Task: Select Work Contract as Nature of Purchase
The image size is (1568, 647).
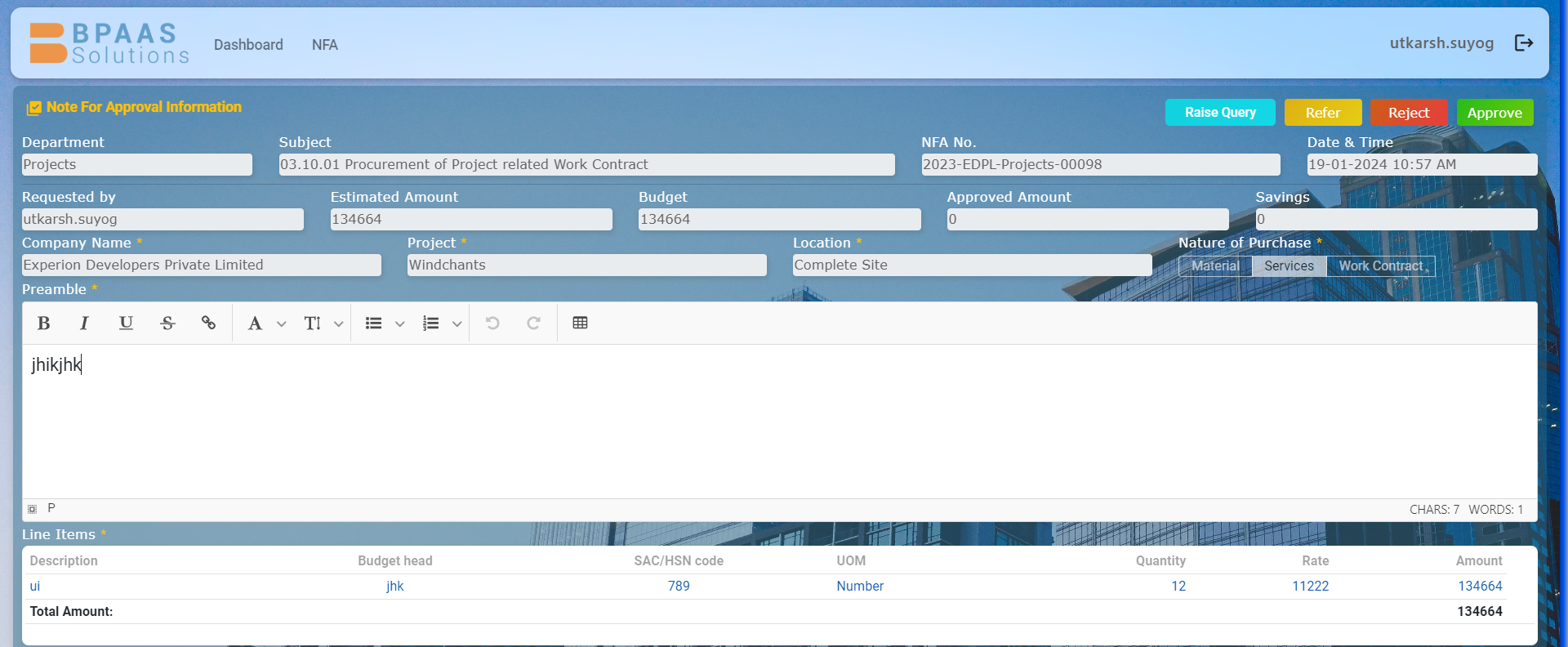Action: [x=1381, y=266]
